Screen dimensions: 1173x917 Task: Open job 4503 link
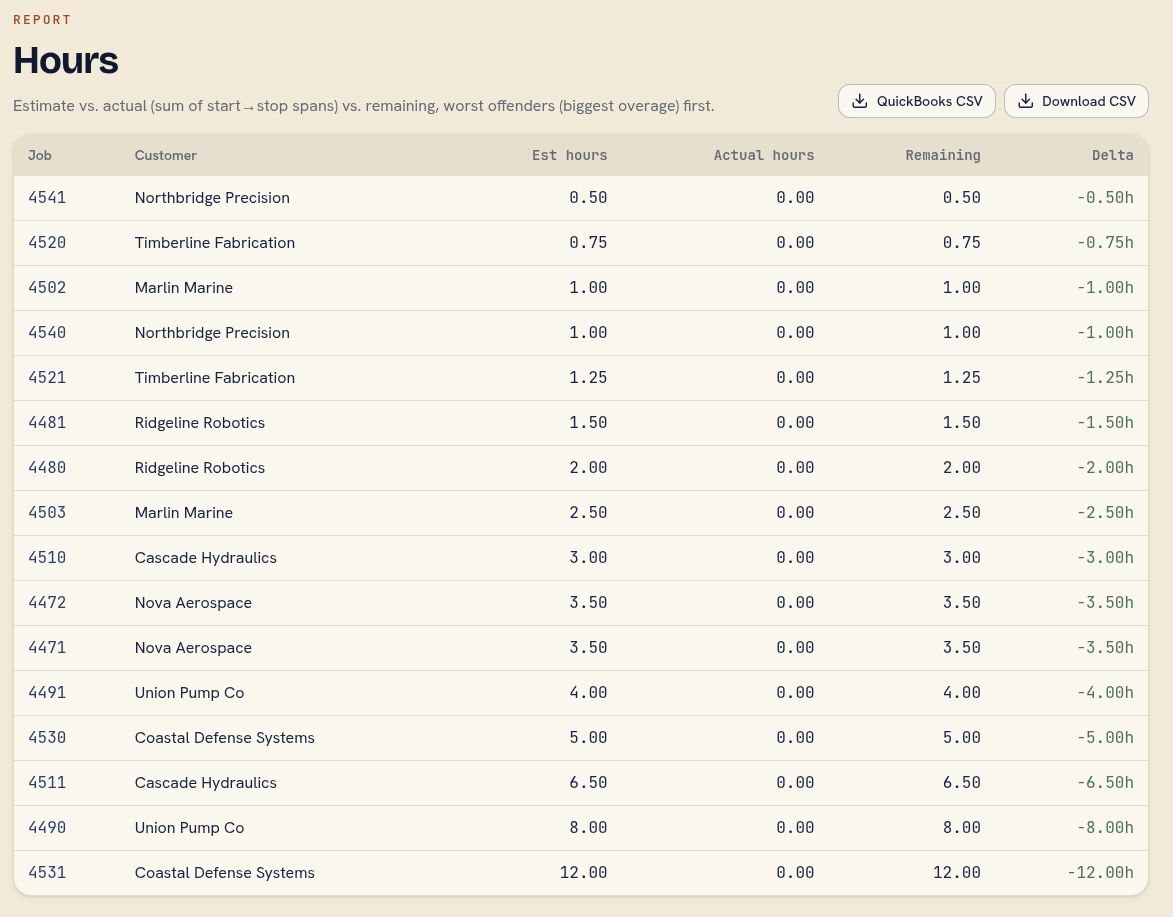pos(47,512)
